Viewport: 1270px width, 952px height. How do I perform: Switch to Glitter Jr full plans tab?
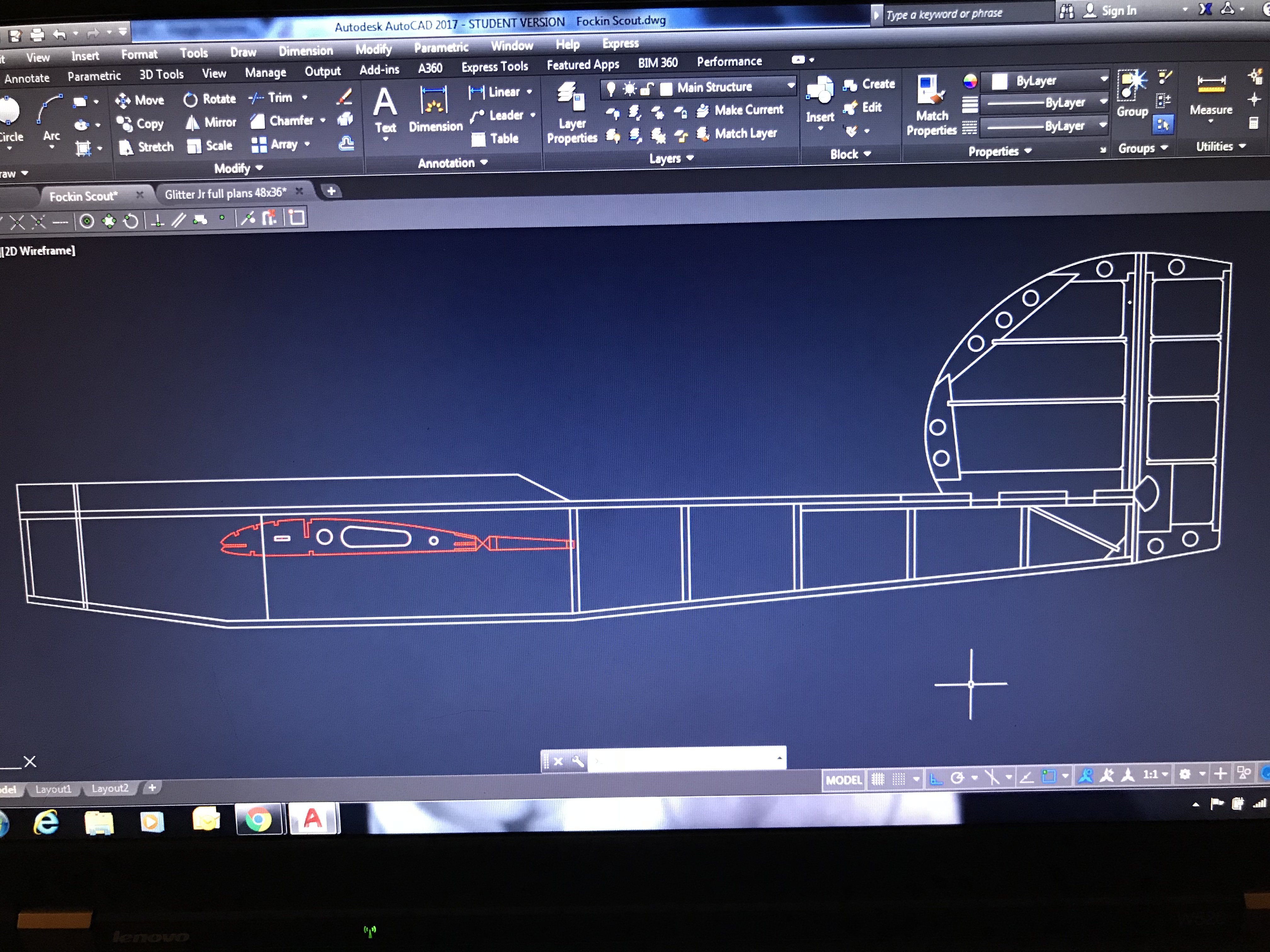point(226,193)
